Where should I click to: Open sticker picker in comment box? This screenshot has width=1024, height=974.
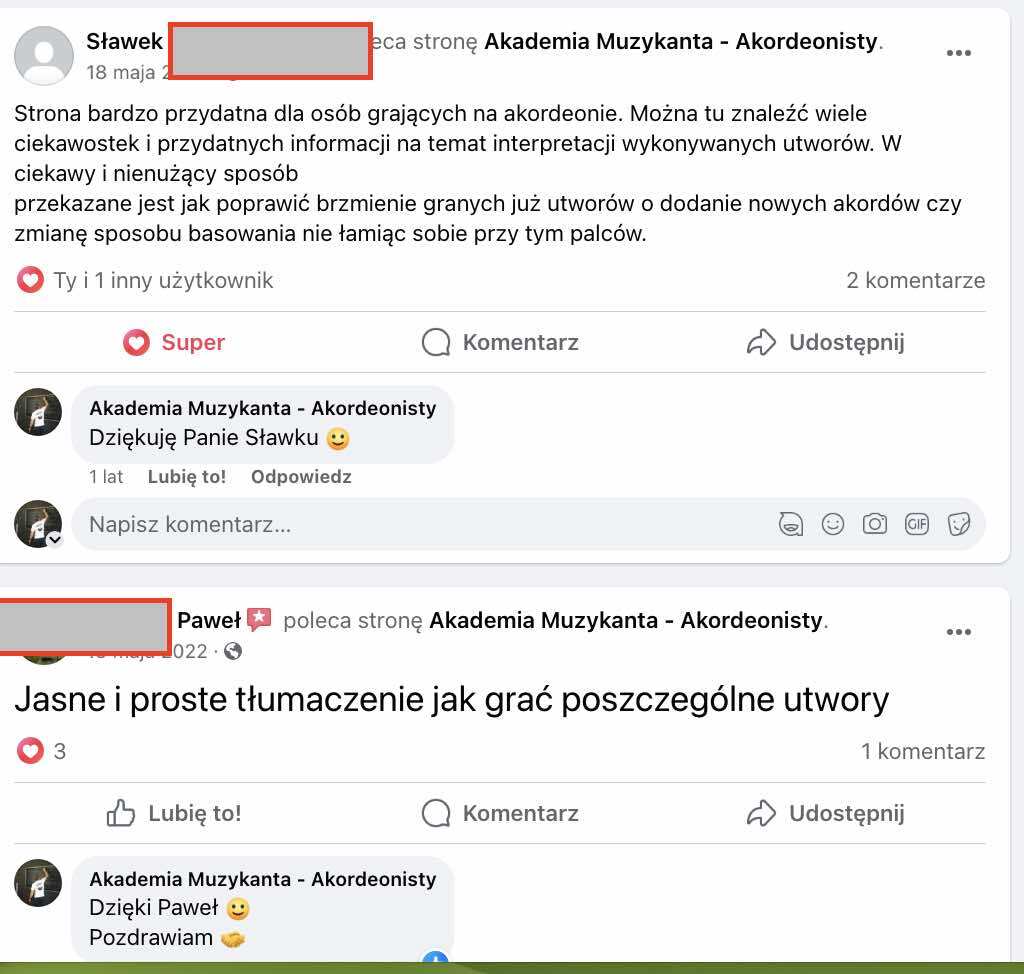[958, 524]
